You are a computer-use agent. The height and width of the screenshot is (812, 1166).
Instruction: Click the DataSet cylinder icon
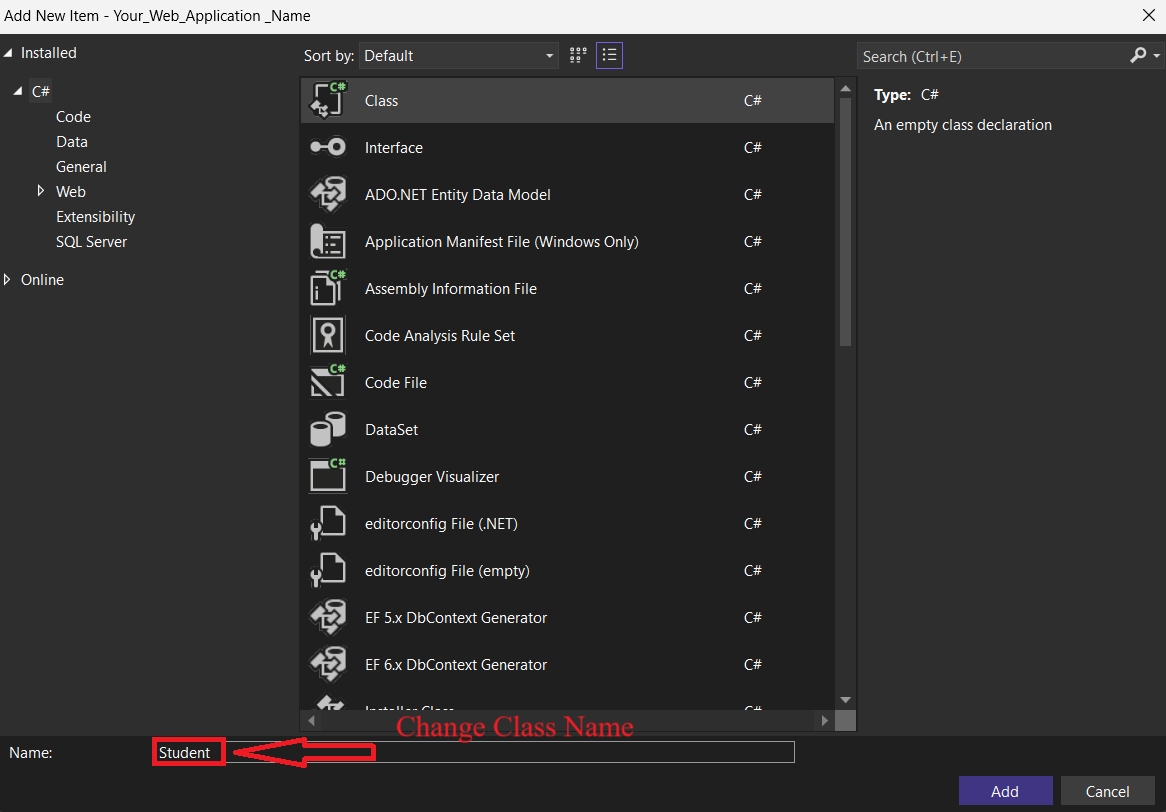[x=328, y=430]
